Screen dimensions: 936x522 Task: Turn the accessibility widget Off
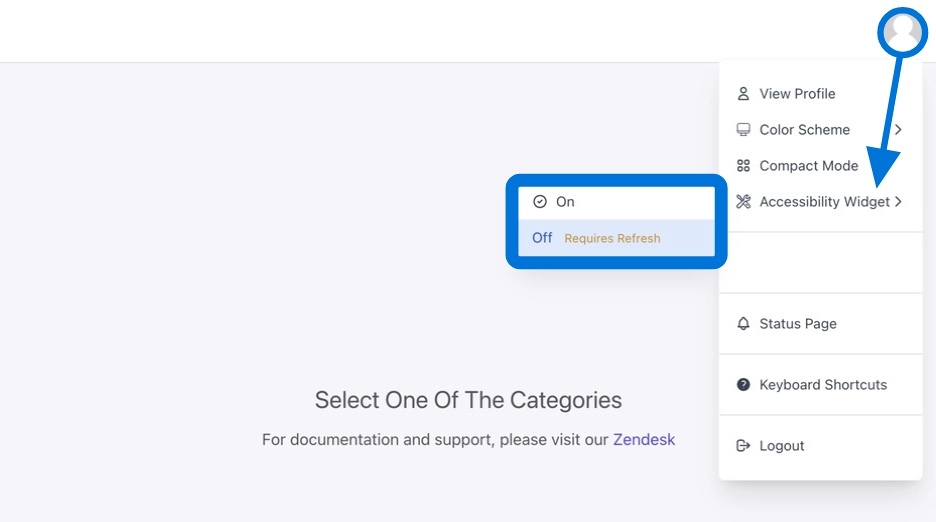point(542,238)
